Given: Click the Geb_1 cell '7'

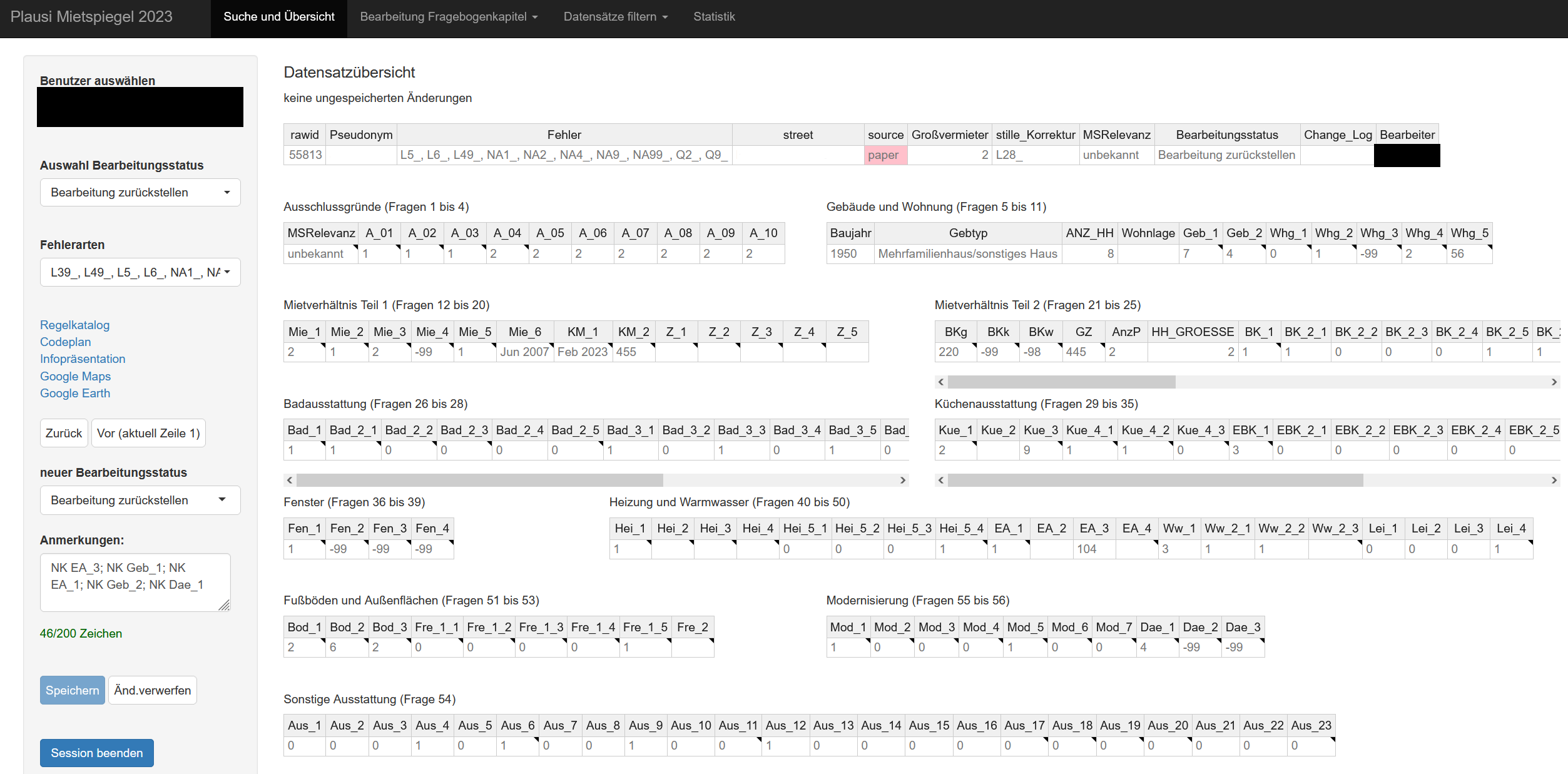Looking at the screenshot, I should (1201, 253).
